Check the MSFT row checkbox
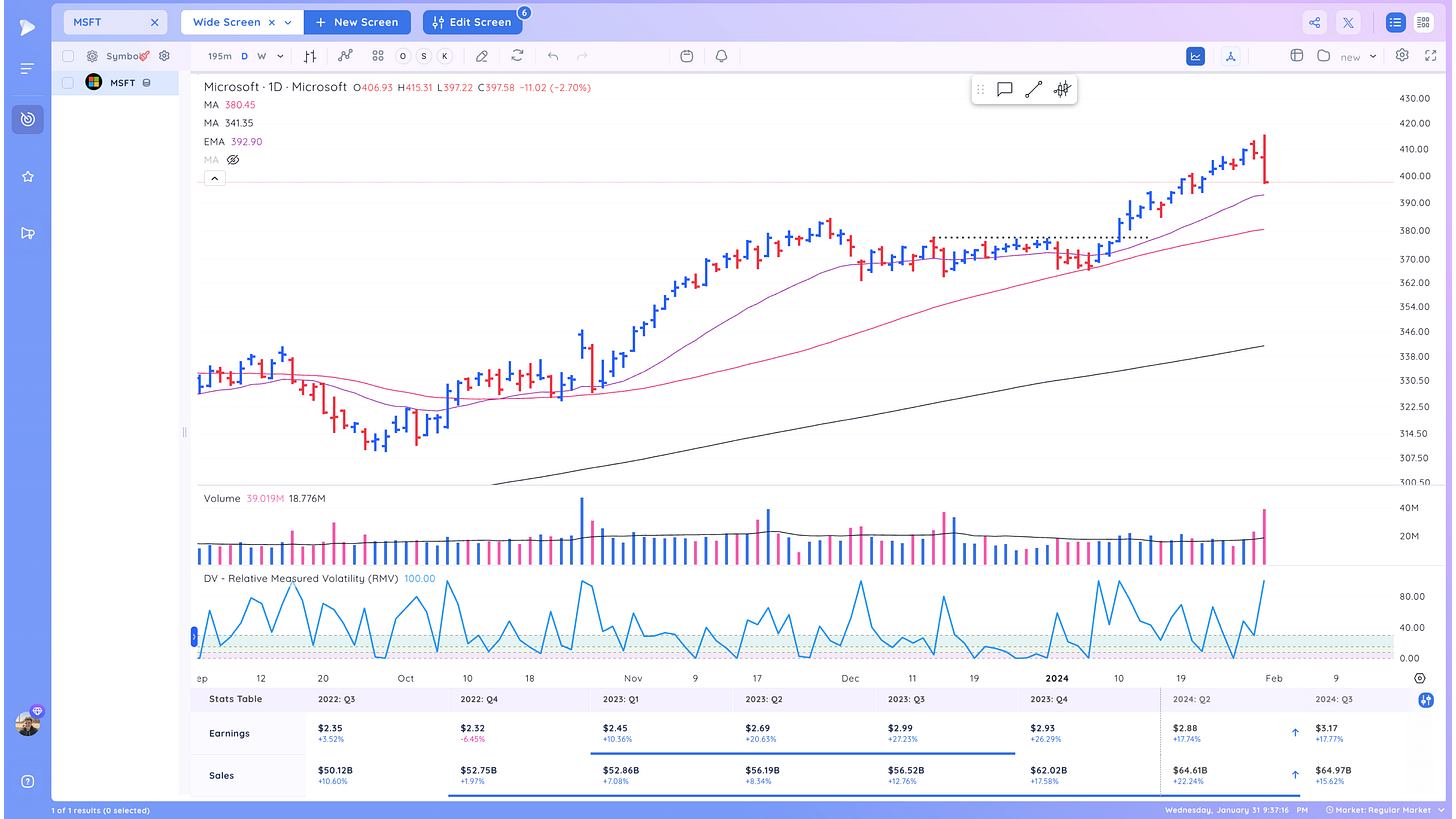Screen dimensions: 1456x819 pos(68,83)
